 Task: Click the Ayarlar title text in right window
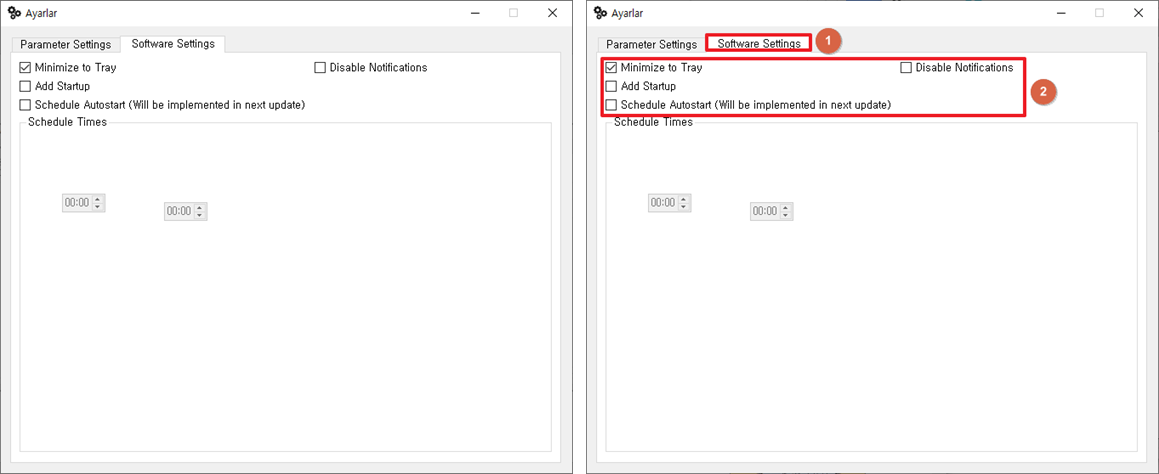(x=626, y=13)
